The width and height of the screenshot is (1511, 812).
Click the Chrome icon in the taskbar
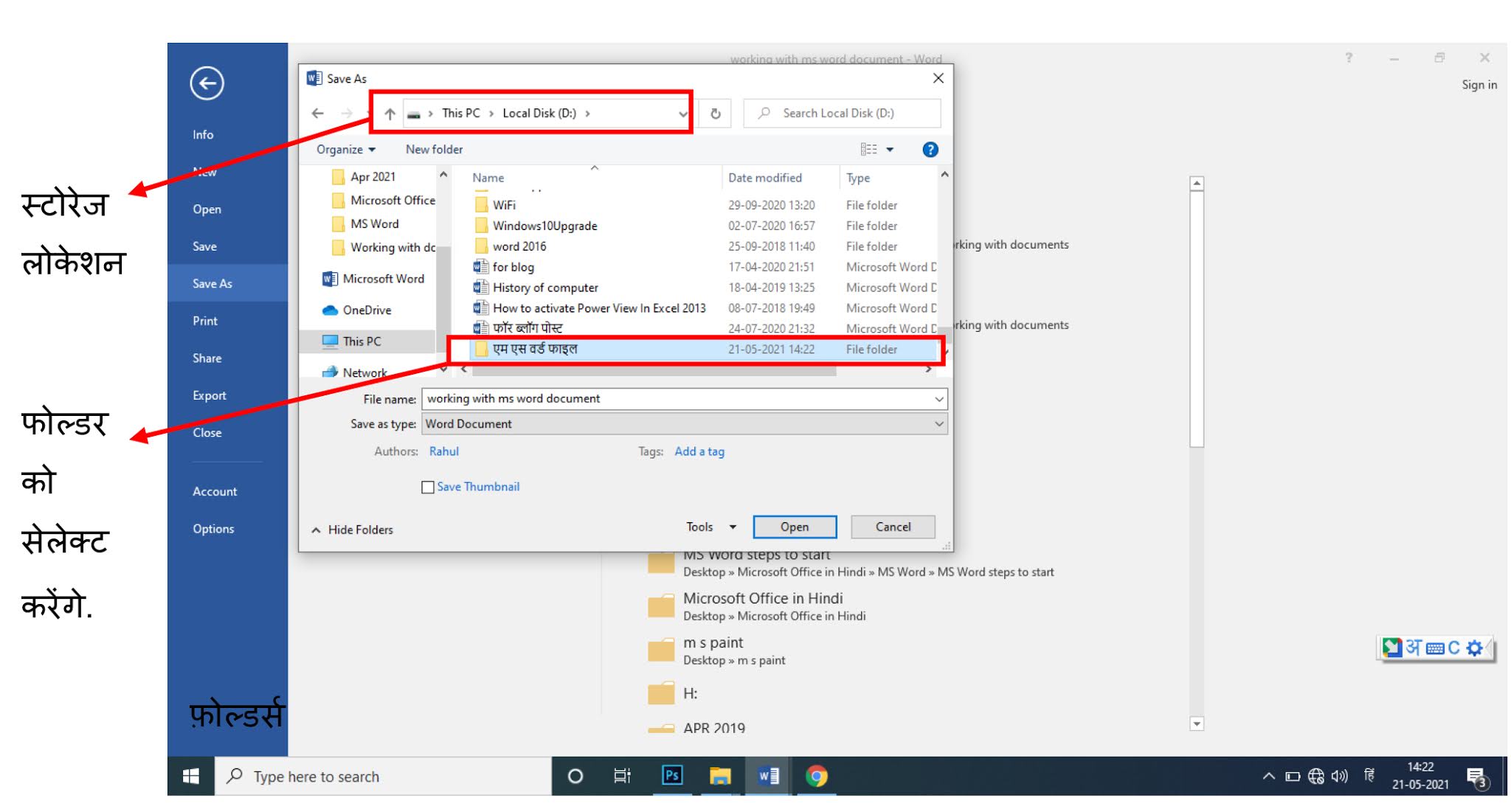[816, 776]
